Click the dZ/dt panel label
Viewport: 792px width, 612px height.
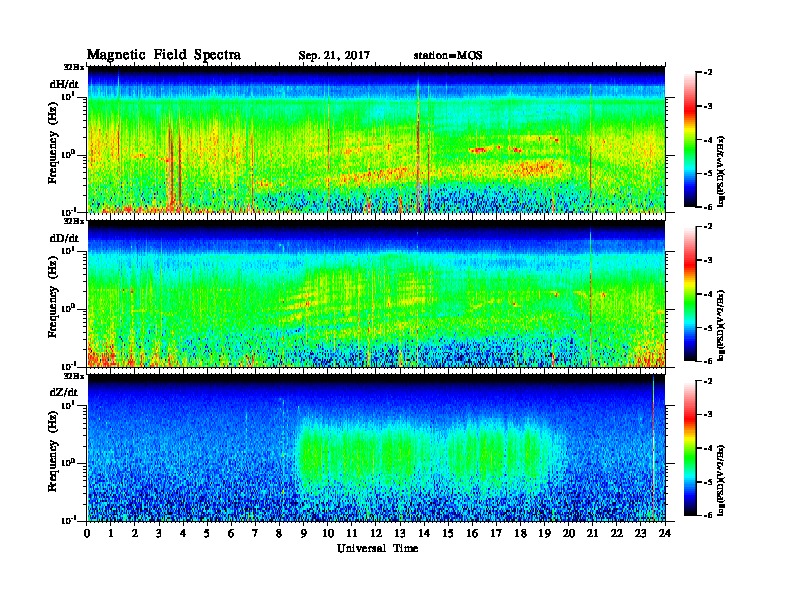click(64, 392)
